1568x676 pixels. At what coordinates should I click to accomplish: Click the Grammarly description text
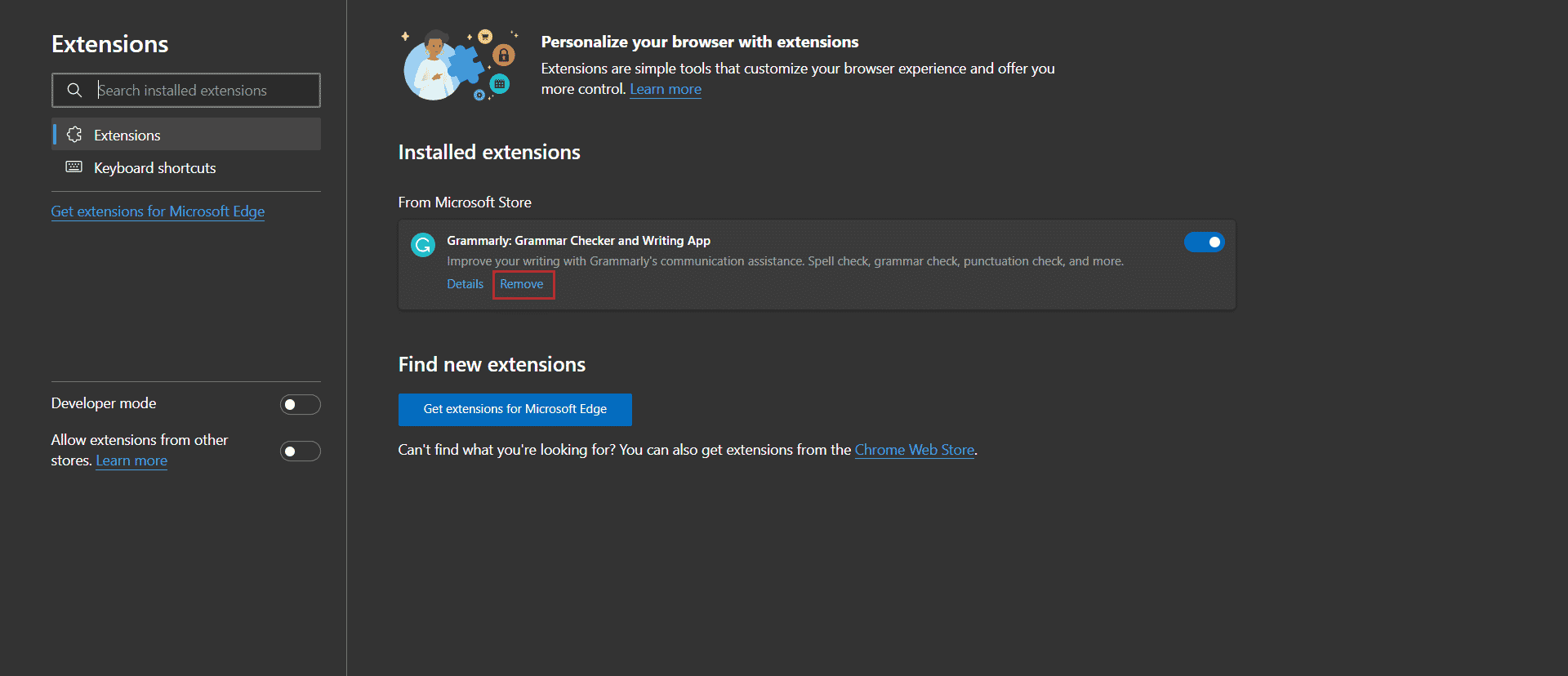tap(785, 261)
